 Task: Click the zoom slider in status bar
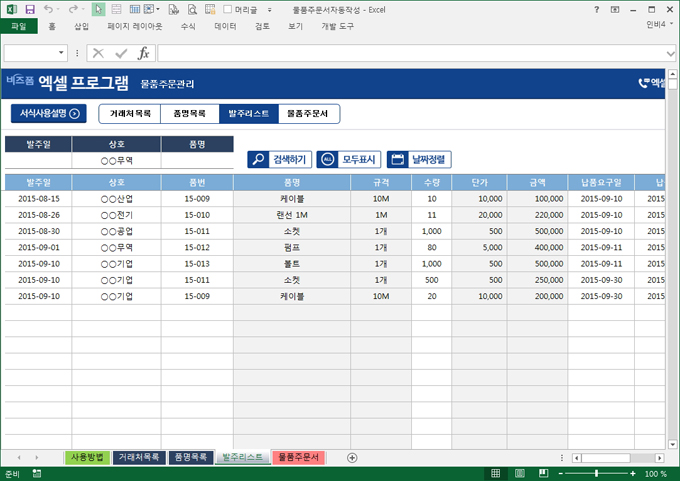coord(597,474)
